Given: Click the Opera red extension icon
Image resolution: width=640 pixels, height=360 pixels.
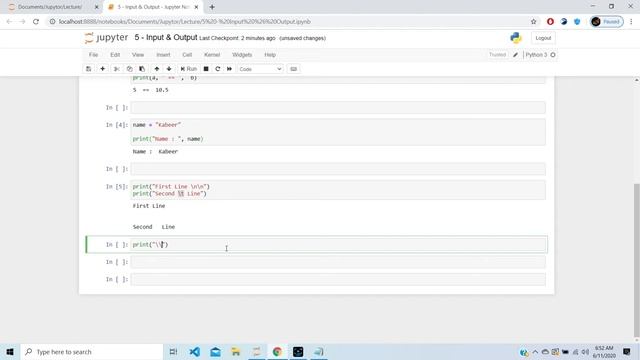Looking at the screenshot, I should 550,22.
